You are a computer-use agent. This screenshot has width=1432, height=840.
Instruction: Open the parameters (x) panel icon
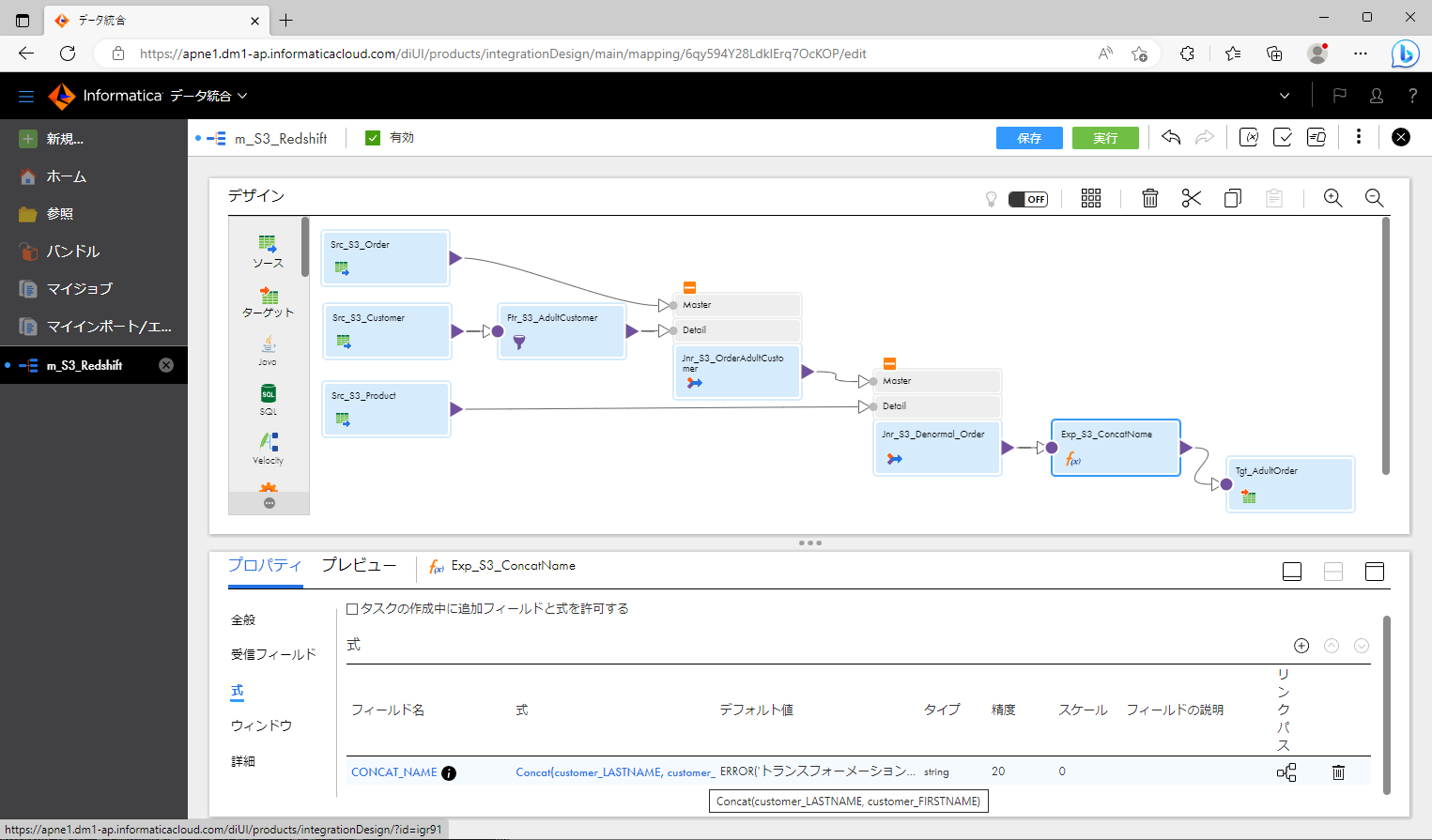point(1249,137)
